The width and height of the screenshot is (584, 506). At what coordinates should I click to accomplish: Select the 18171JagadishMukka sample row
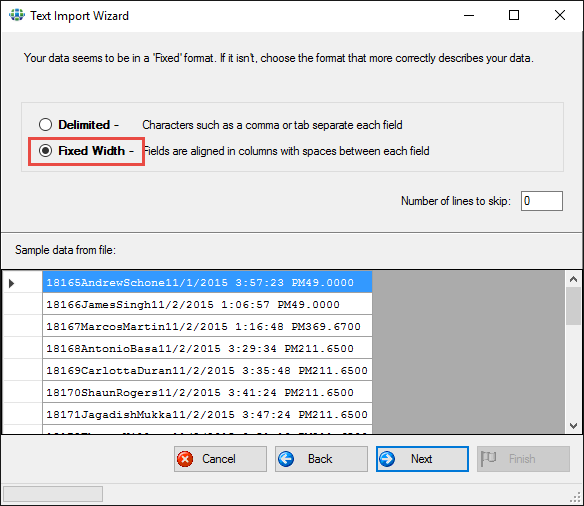pos(207,414)
